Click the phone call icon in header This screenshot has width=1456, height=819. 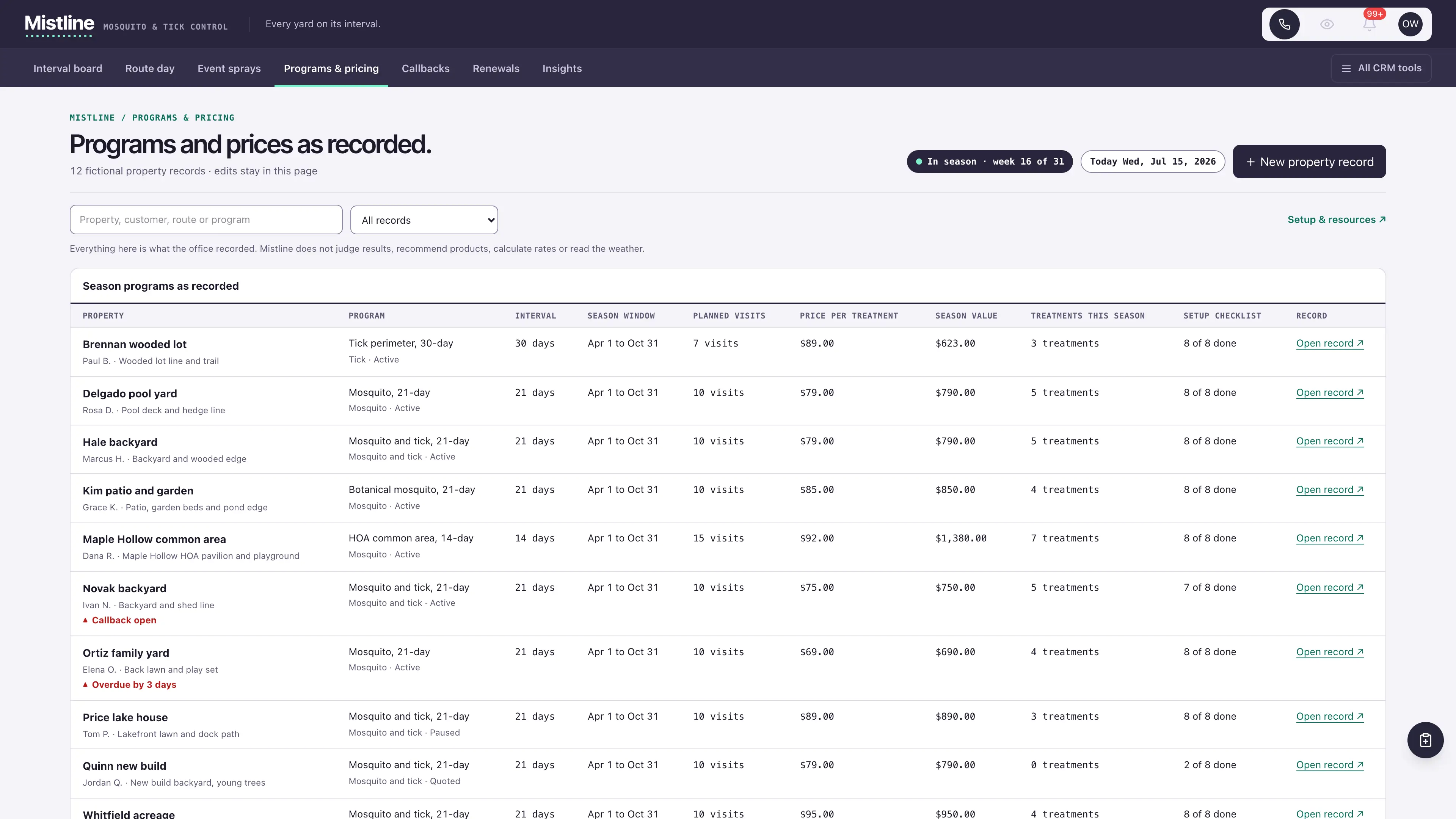pos(1284,24)
